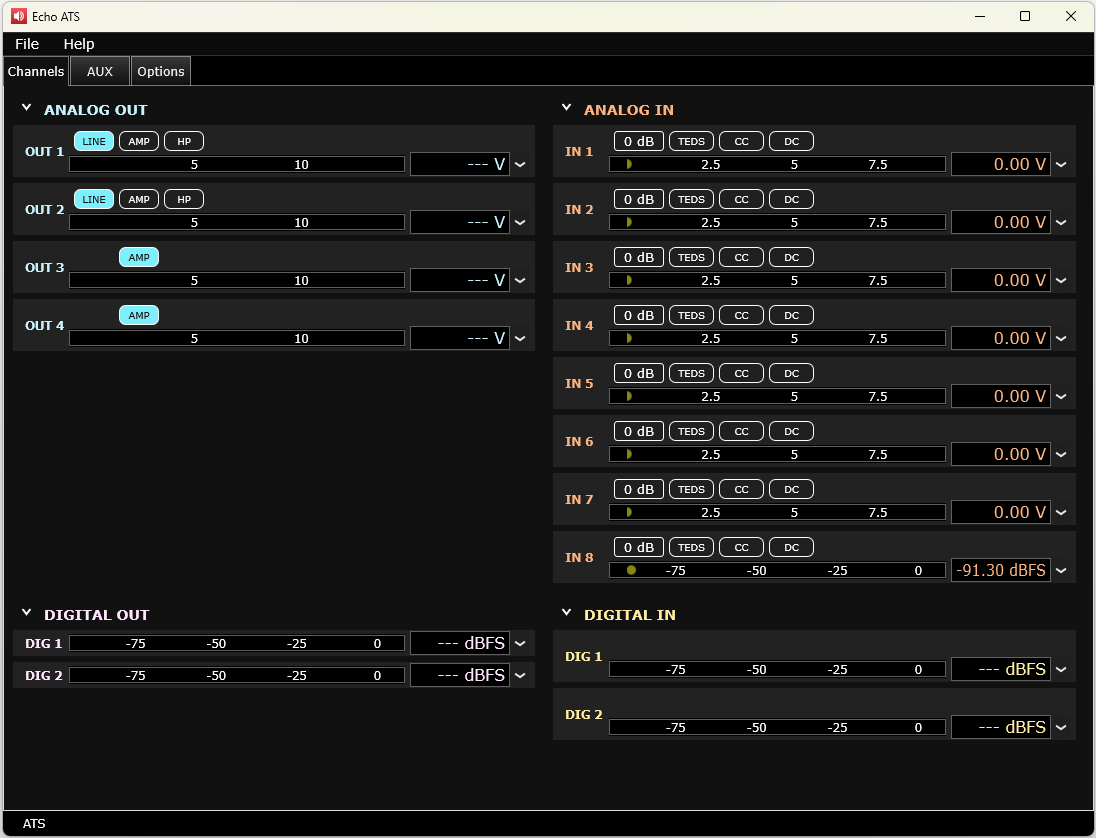Click the Echo ATS app icon in title bar
The height and width of the screenshot is (838, 1096).
click(18, 16)
